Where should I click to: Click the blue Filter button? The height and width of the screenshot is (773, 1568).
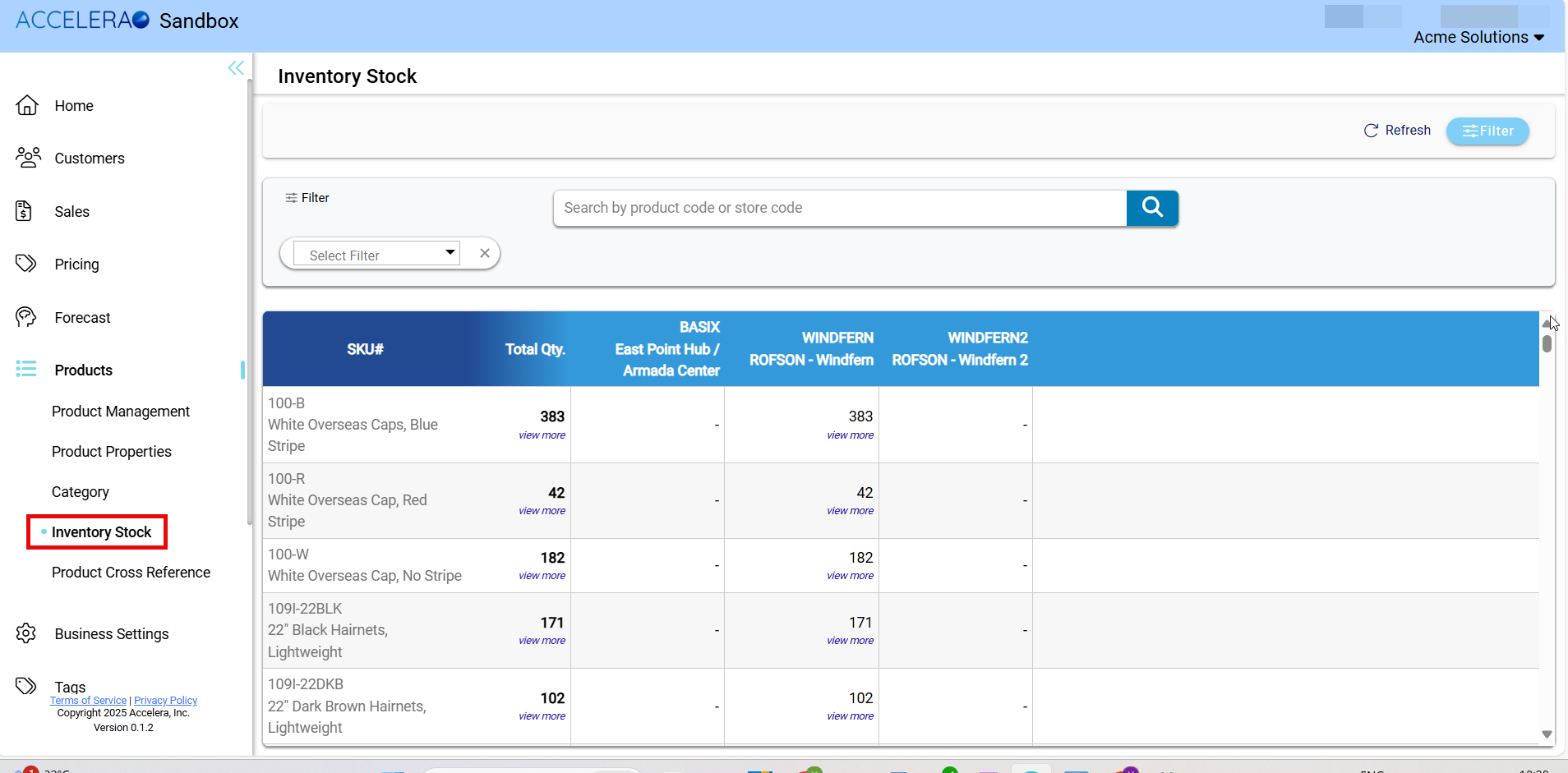[1487, 131]
